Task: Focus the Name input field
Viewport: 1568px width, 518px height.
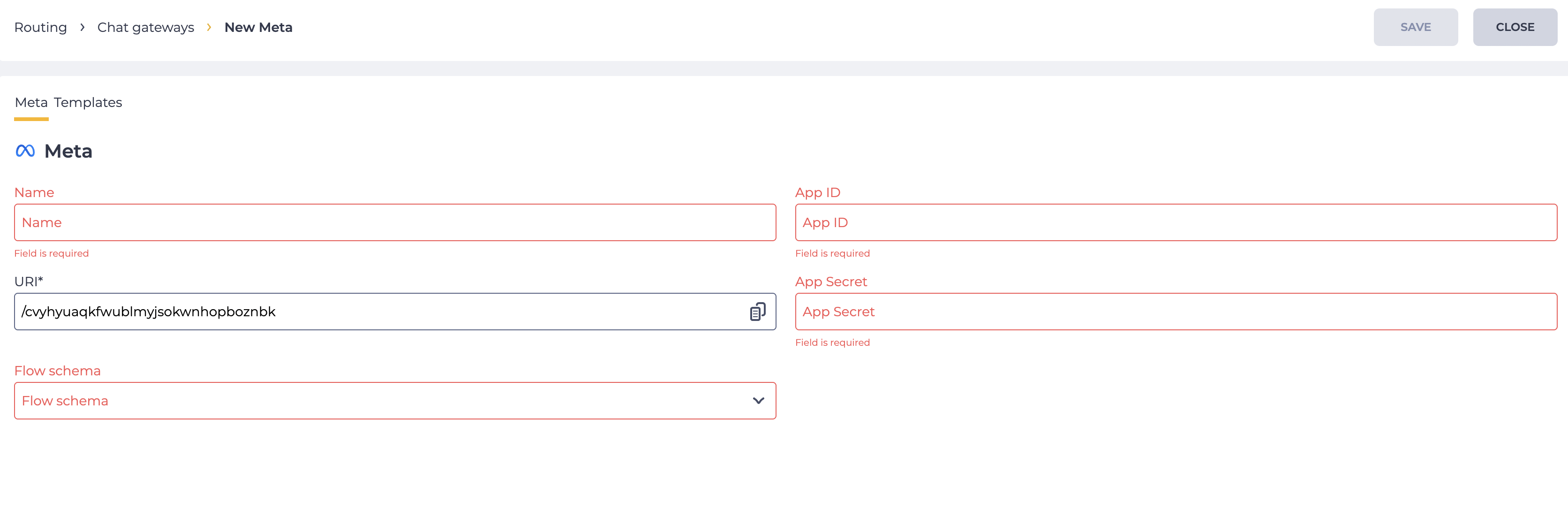Action: pyautogui.click(x=395, y=222)
